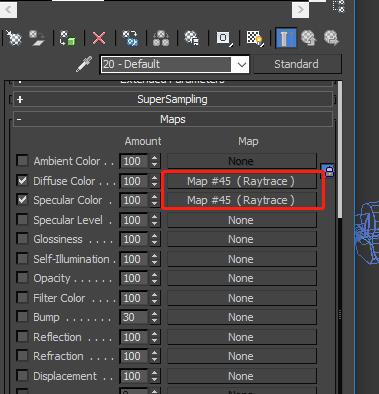Collapse the Maps rollout
Image resolution: width=379 pixels, height=394 pixels.
click(172, 119)
